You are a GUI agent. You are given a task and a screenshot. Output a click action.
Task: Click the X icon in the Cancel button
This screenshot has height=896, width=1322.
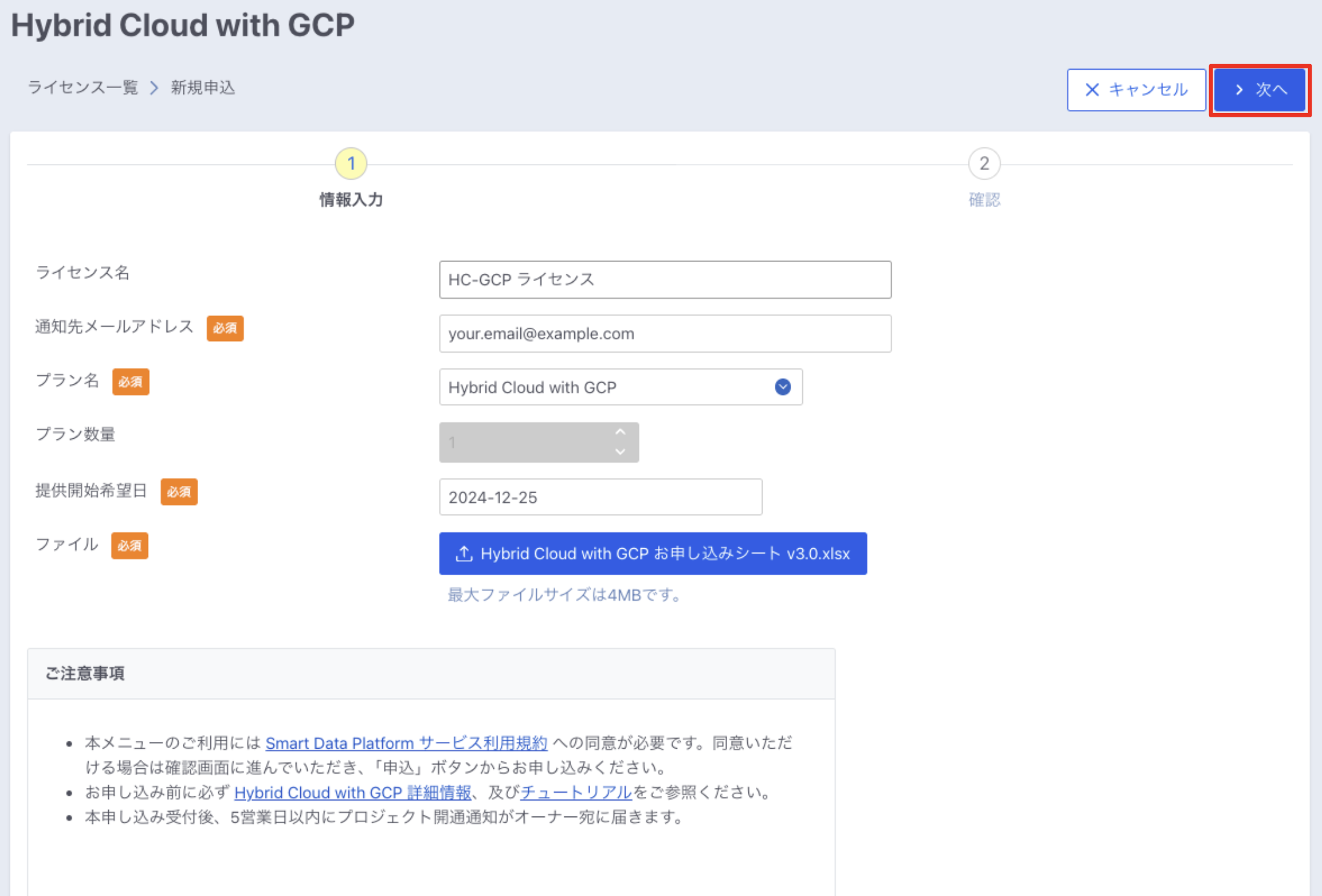(1091, 90)
